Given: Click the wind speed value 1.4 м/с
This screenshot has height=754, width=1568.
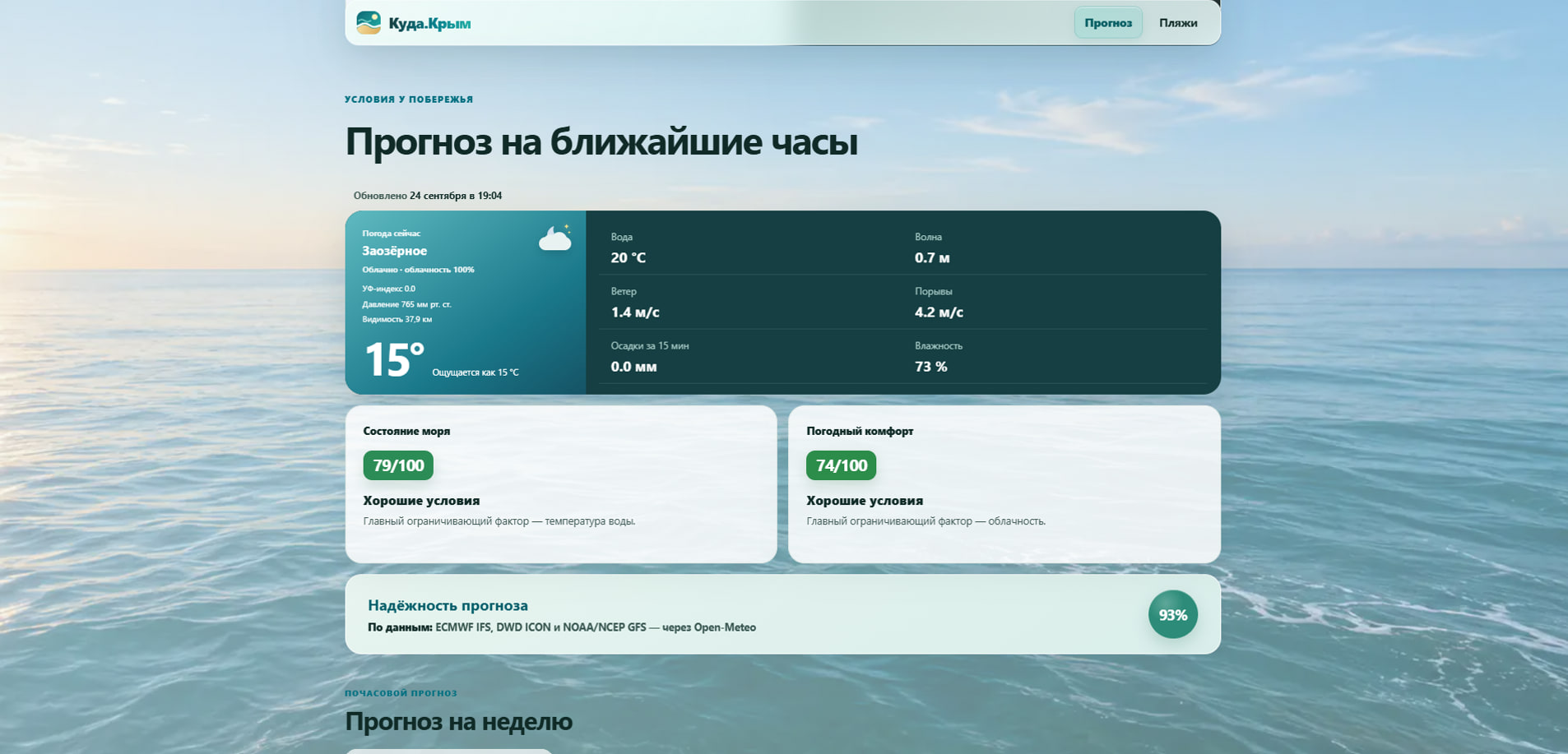Looking at the screenshot, I should point(635,312).
